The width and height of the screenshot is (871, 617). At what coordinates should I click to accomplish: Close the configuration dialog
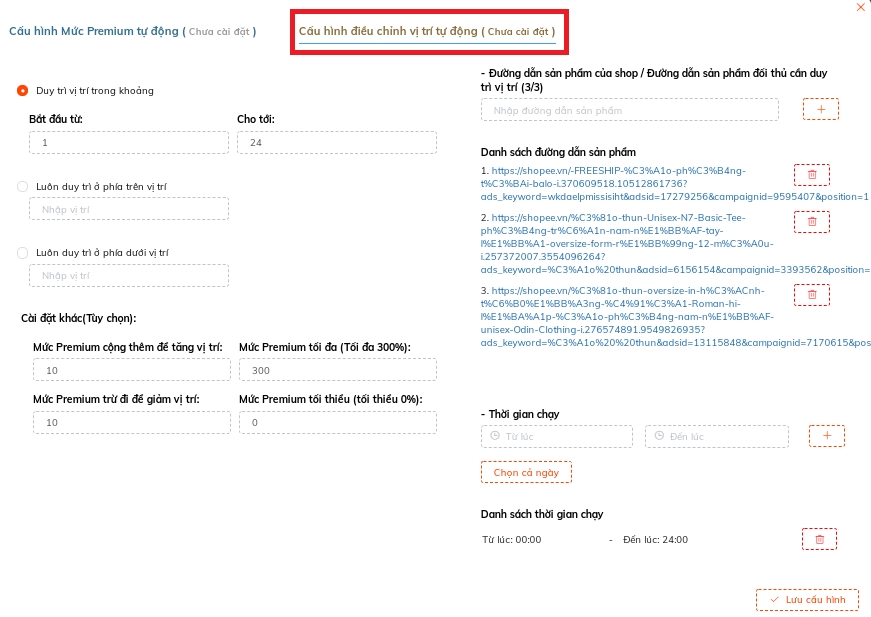point(860,7)
